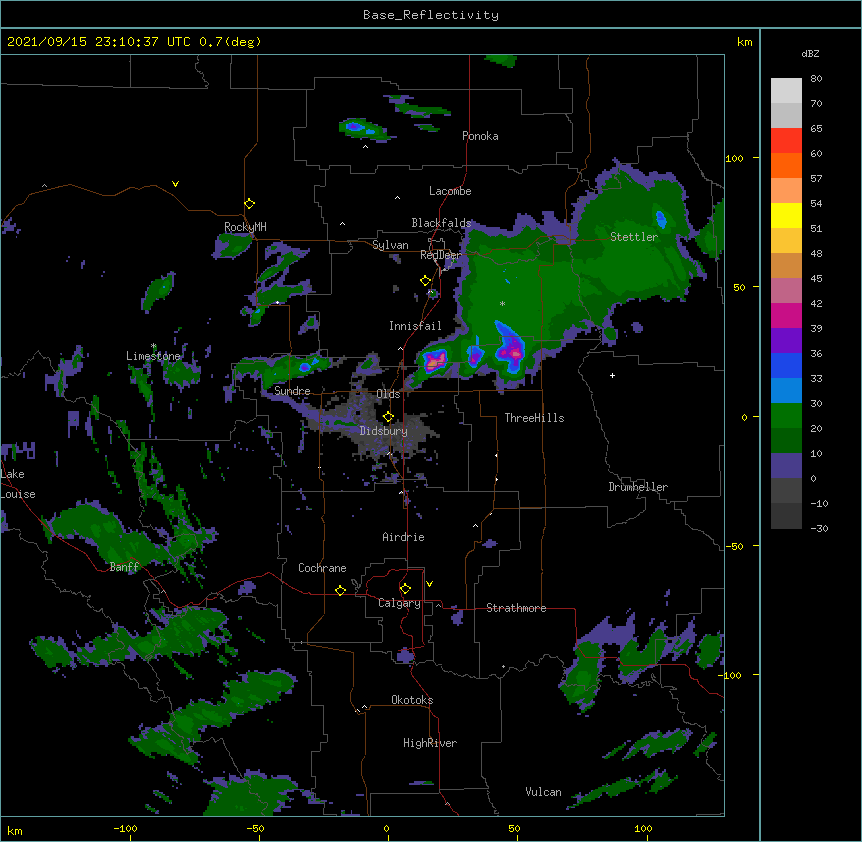The height and width of the screenshot is (842, 862).
Task: Click the Banff label
Action: click(x=124, y=567)
